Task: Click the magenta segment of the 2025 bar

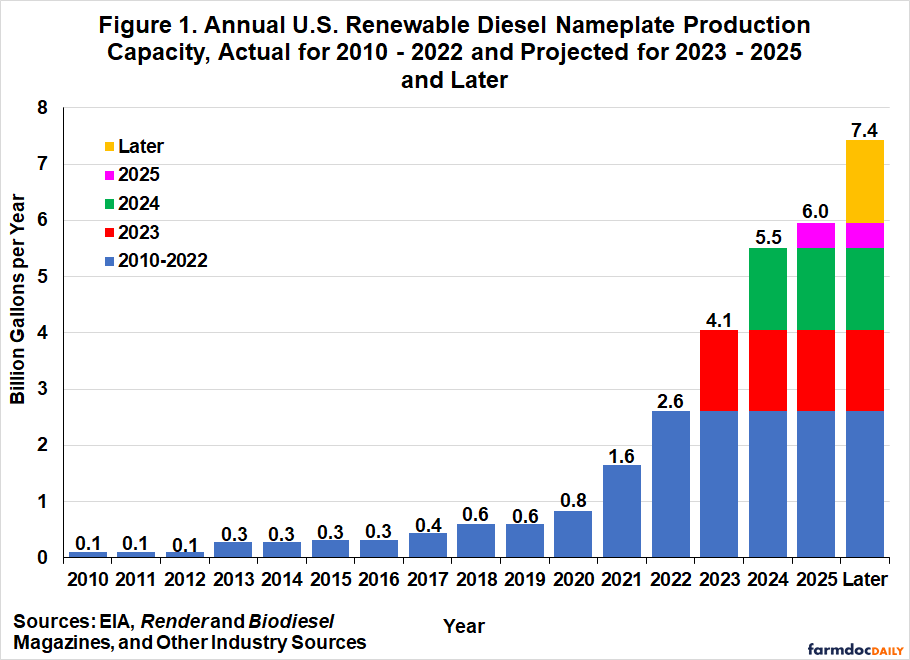Action: click(x=816, y=235)
